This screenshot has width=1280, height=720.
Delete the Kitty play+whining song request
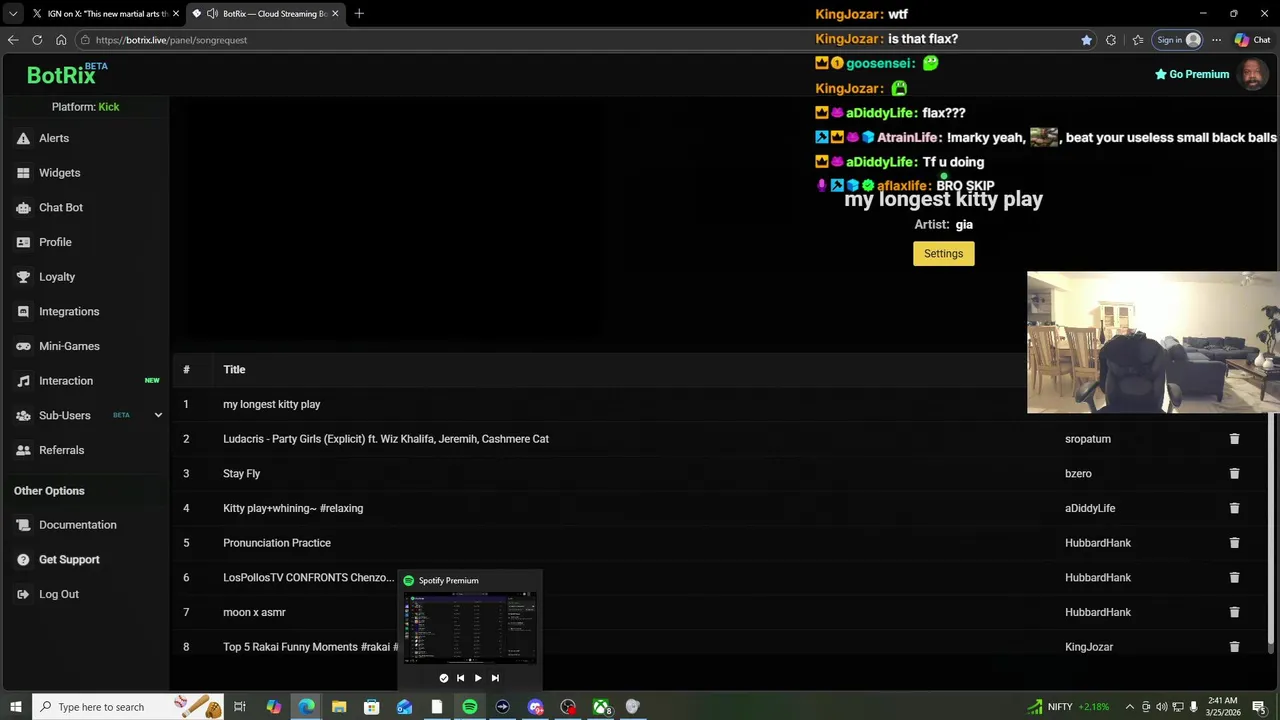pos(1234,508)
